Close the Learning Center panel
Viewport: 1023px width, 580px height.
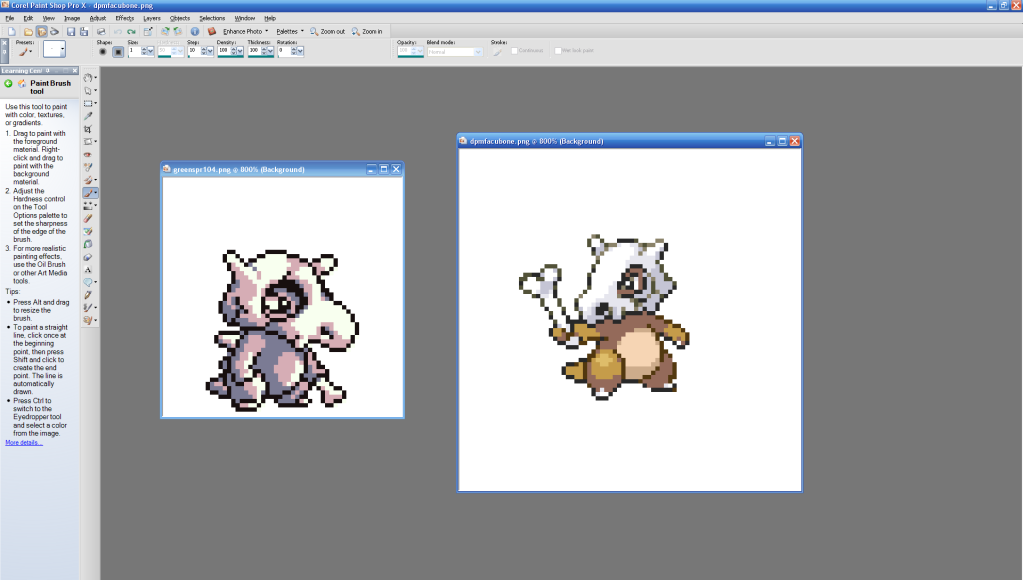pyautogui.click(x=74, y=70)
